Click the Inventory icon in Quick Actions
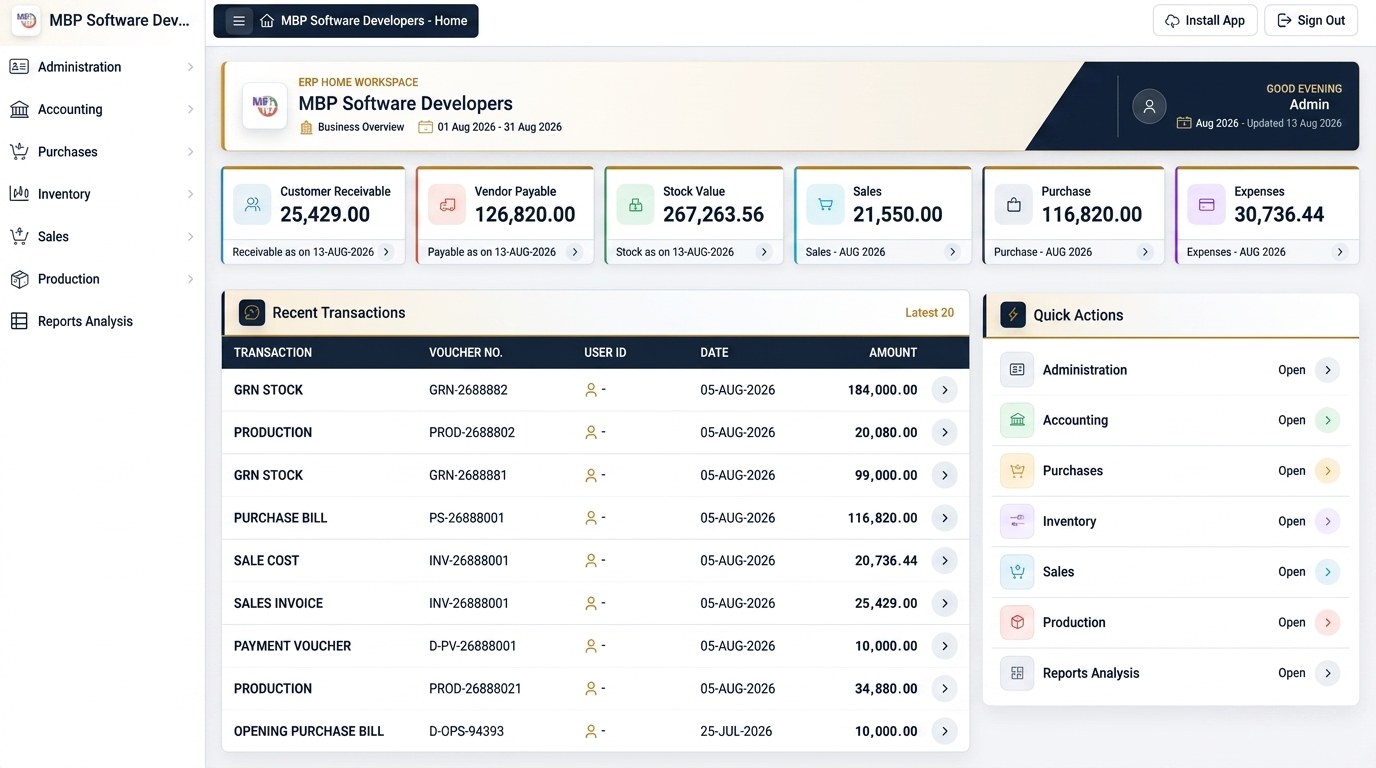This screenshot has height=768, width=1376. pos(1017,521)
